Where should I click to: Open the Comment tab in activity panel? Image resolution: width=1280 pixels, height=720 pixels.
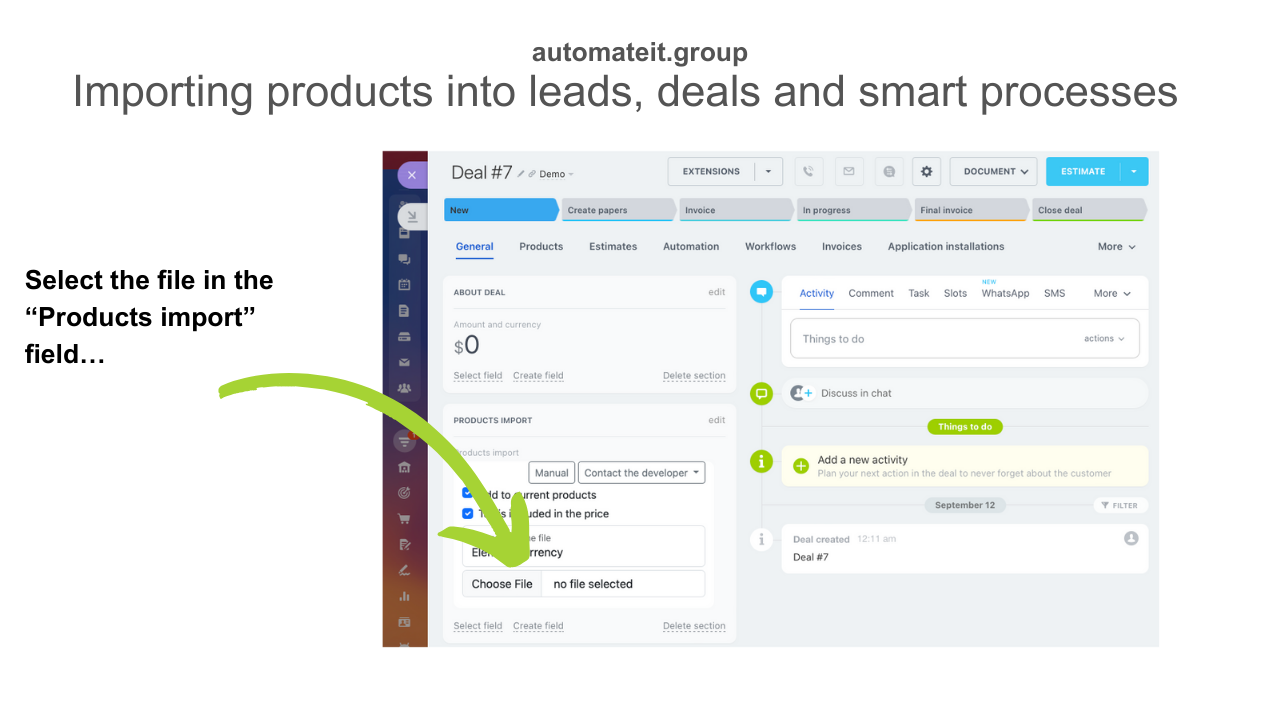point(871,294)
